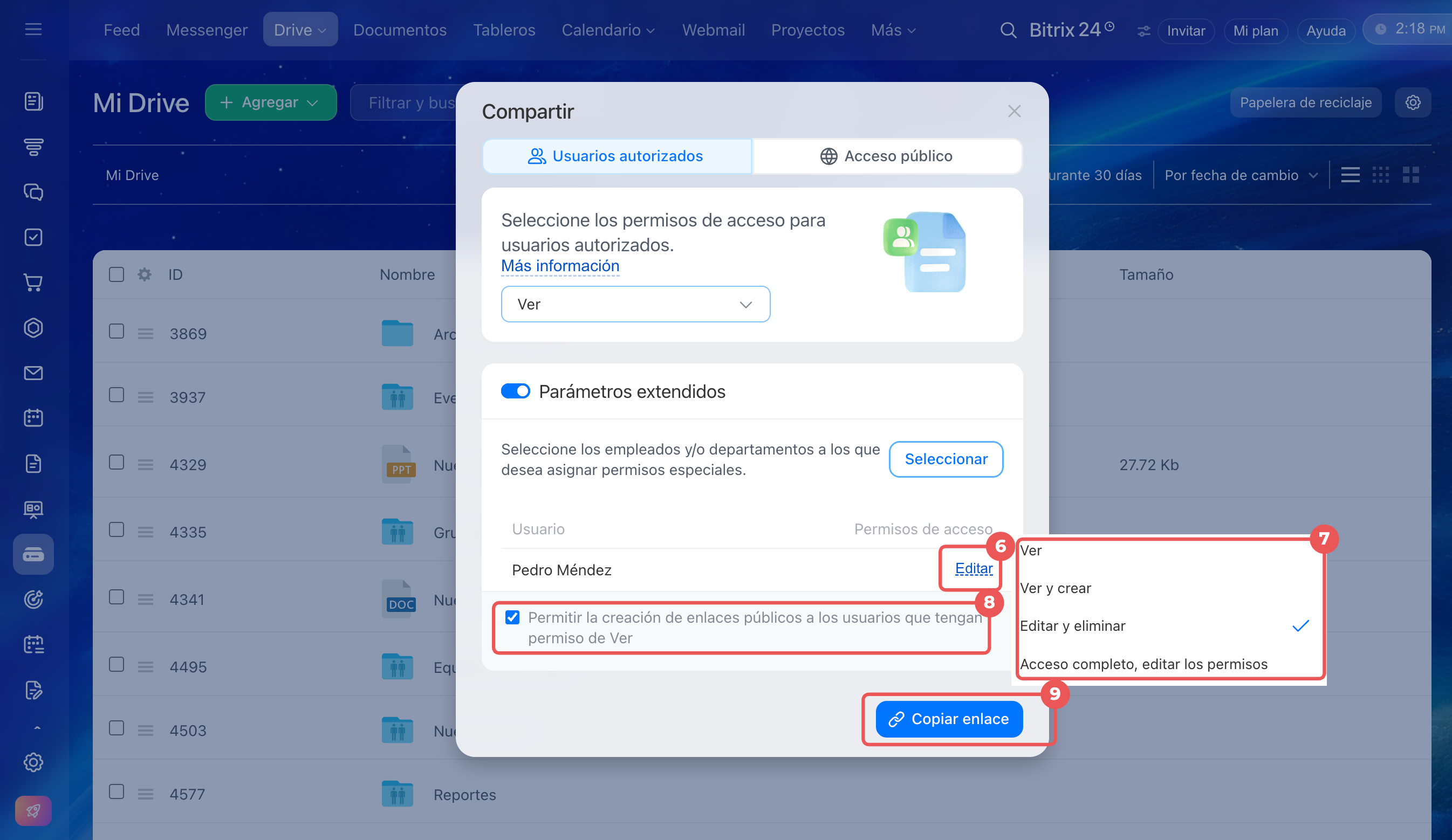1452x840 pixels.
Task: Open the Más información link
Action: (560, 266)
